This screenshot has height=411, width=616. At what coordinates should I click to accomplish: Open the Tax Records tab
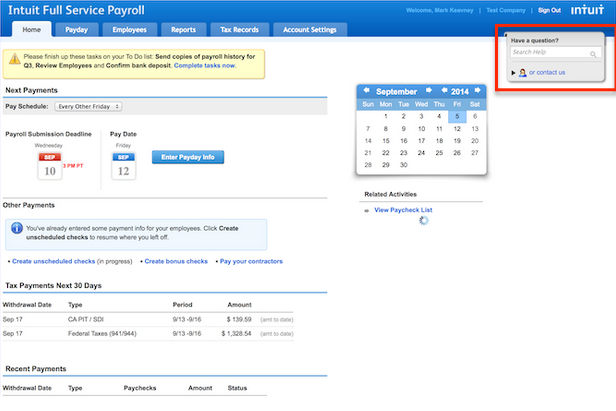pyautogui.click(x=237, y=30)
